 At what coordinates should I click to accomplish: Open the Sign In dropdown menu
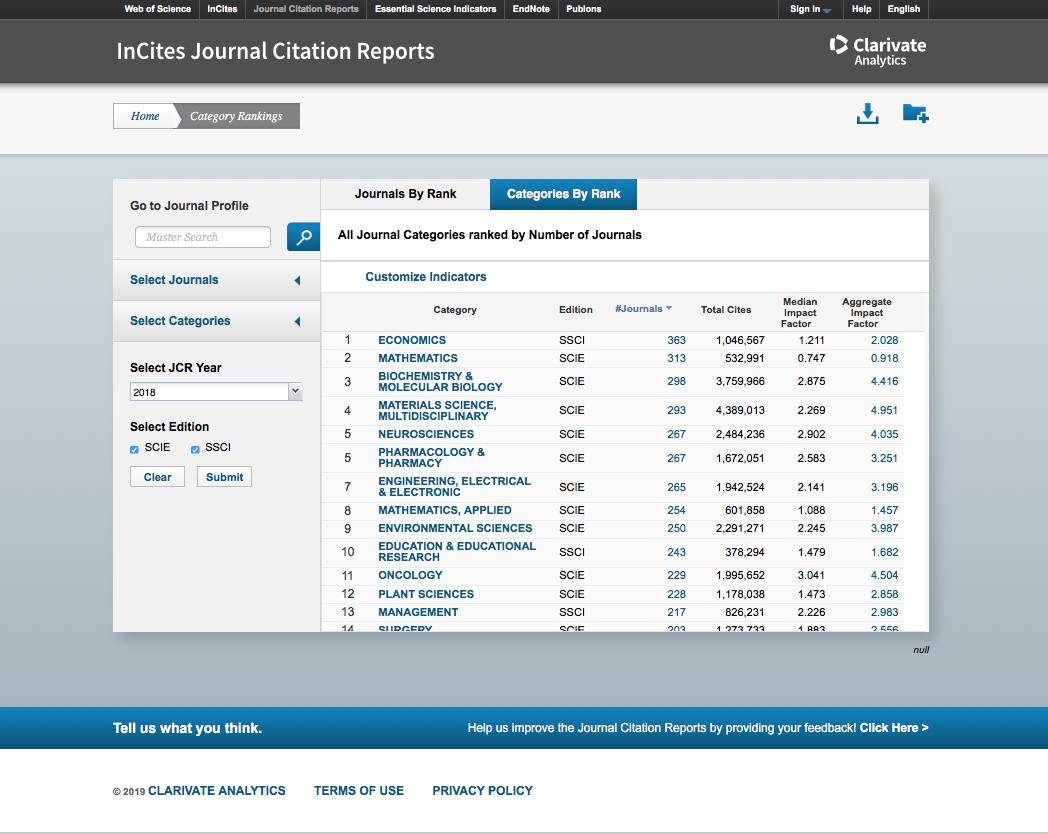coord(810,9)
